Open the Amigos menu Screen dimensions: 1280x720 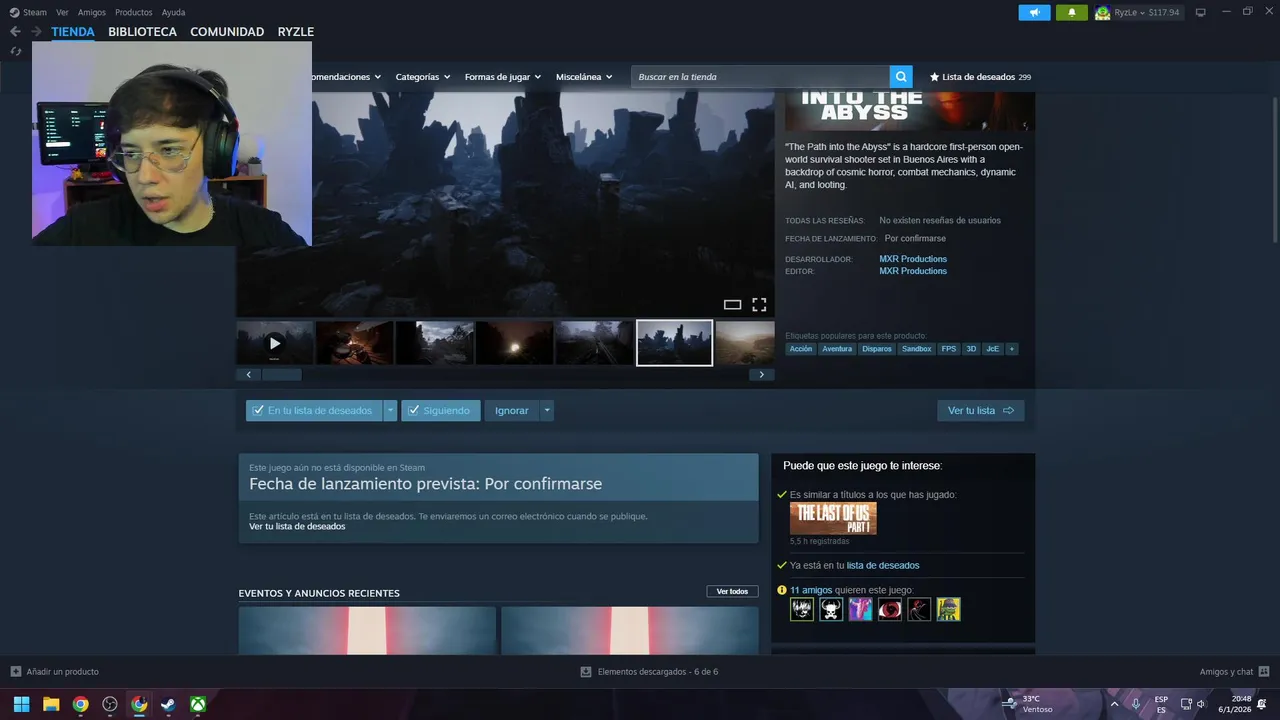pyautogui.click(x=92, y=12)
